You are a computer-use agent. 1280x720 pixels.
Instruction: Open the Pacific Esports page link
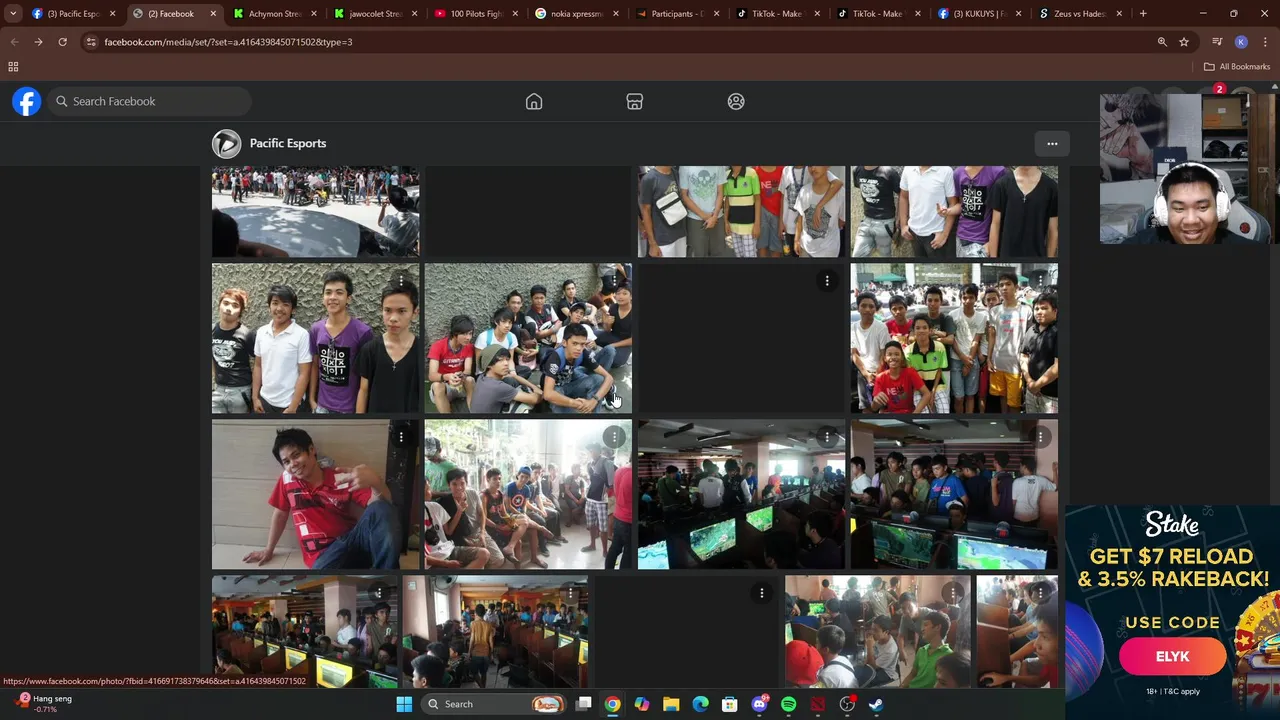click(288, 144)
